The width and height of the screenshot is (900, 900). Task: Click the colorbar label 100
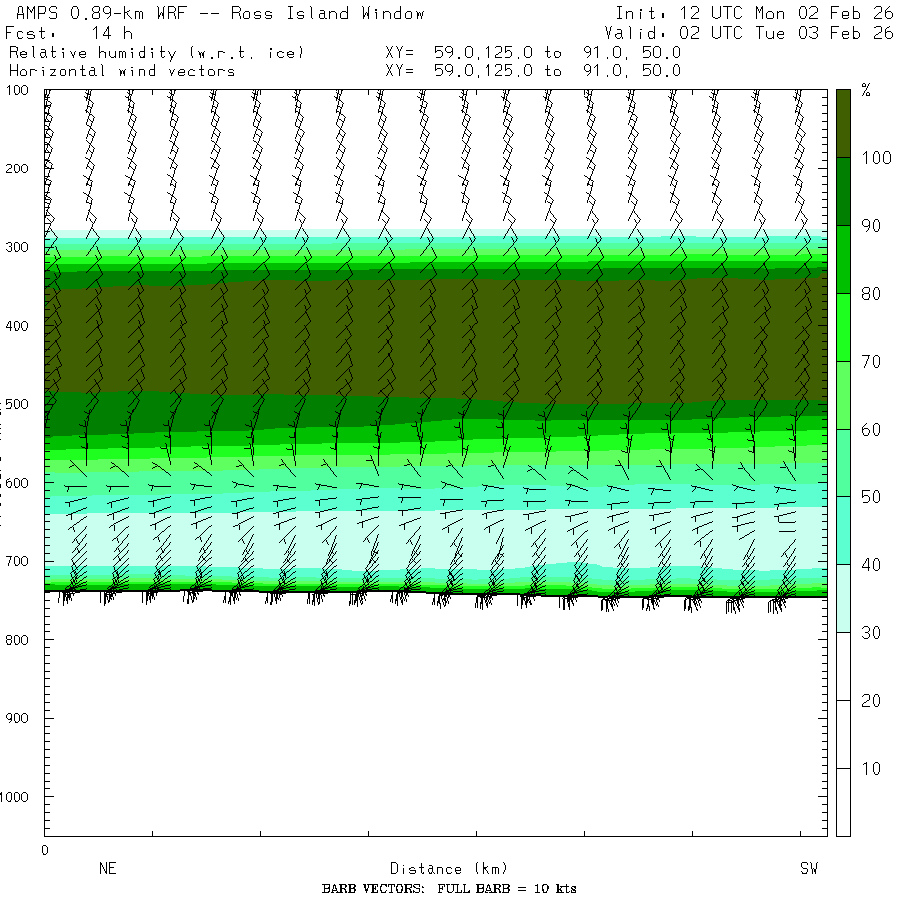876,158
